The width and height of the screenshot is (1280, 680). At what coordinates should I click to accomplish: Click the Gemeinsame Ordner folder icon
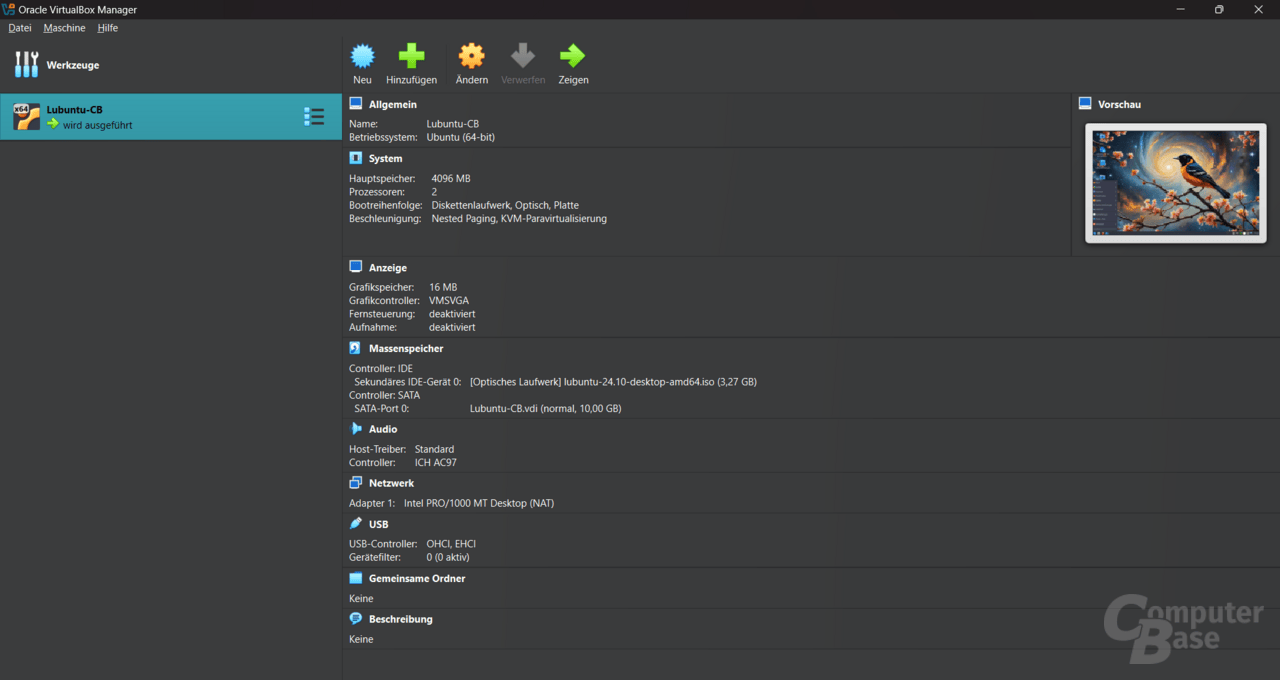coord(355,578)
